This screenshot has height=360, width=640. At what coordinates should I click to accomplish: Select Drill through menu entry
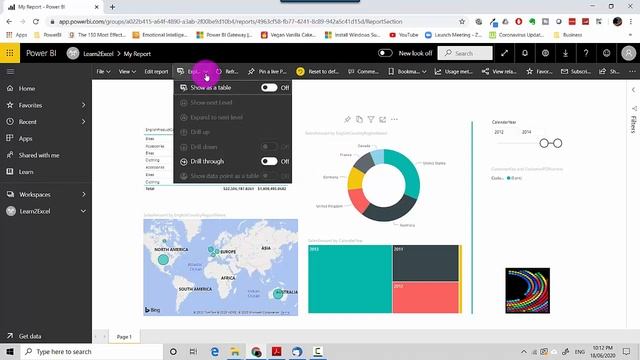207,161
